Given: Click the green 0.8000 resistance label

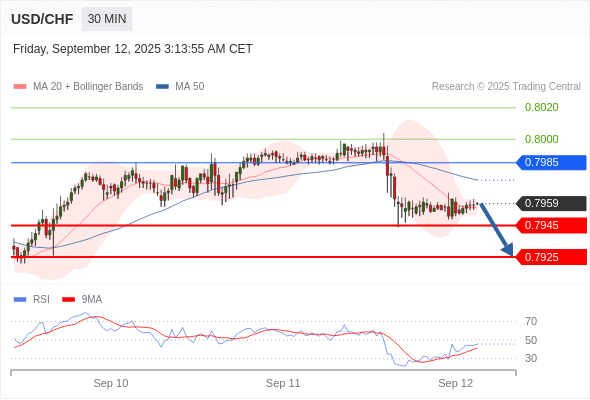Looking at the screenshot, I should point(541,139).
